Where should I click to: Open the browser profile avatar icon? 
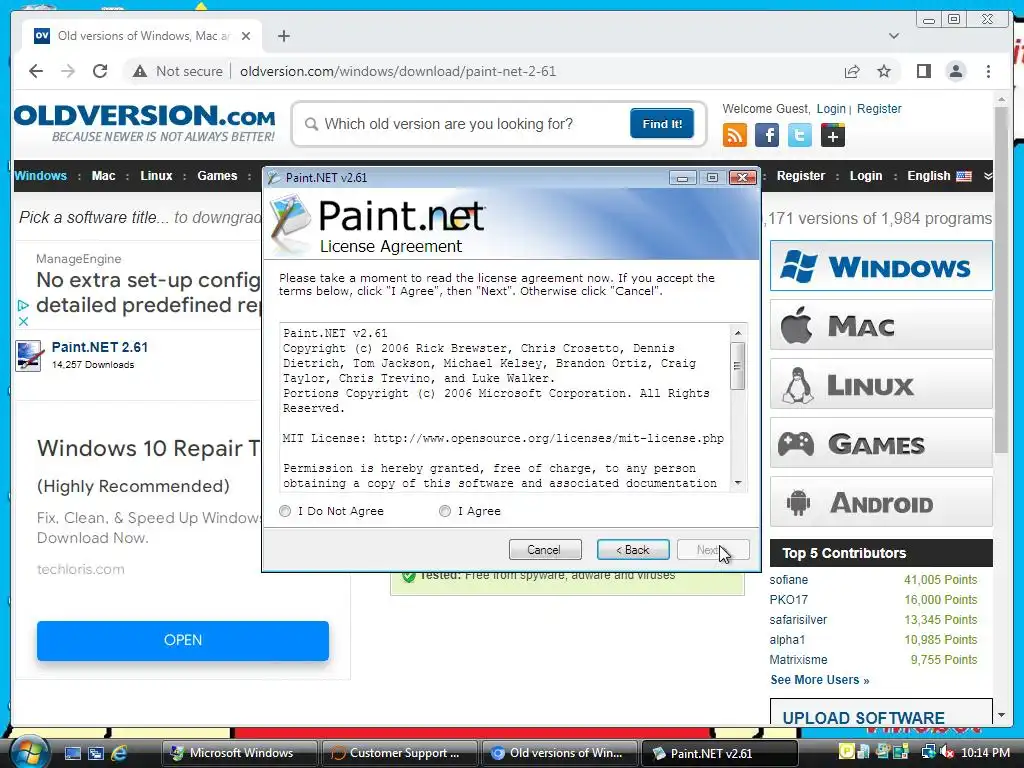click(955, 71)
